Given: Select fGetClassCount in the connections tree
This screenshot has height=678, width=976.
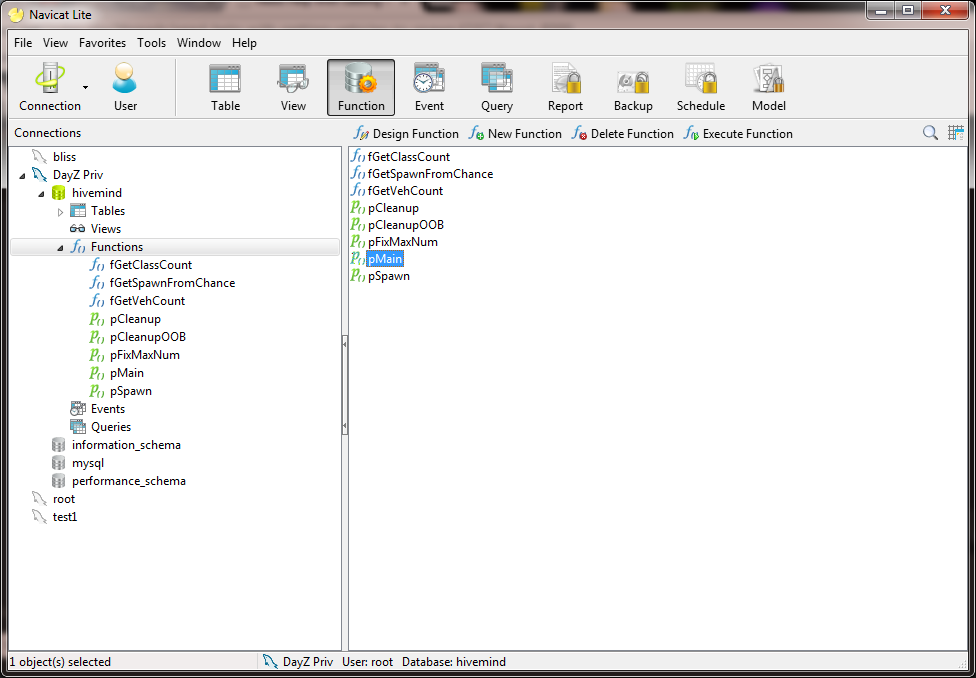Looking at the screenshot, I should click(151, 265).
